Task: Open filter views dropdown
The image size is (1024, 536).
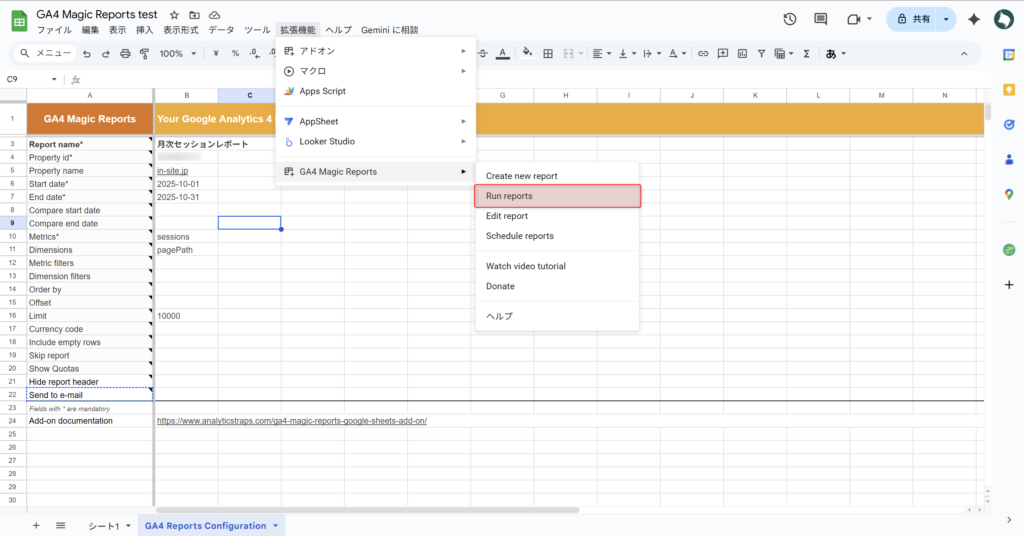Action: pos(783,54)
